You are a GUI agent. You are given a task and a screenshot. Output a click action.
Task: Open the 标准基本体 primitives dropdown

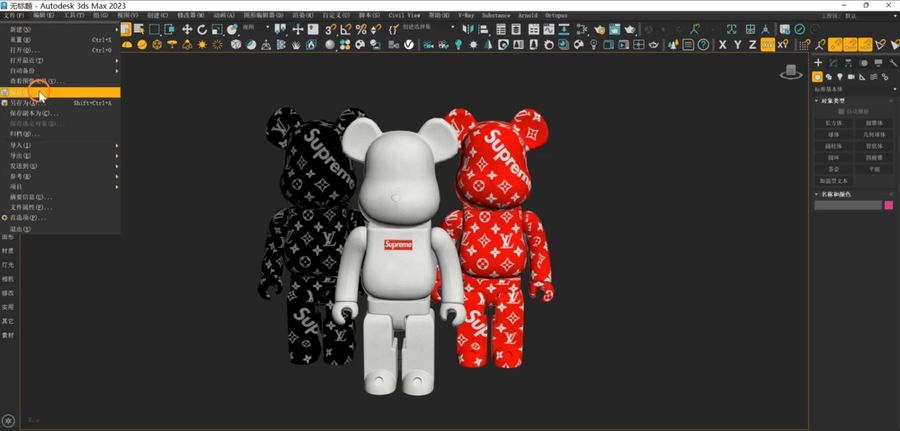coord(855,90)
